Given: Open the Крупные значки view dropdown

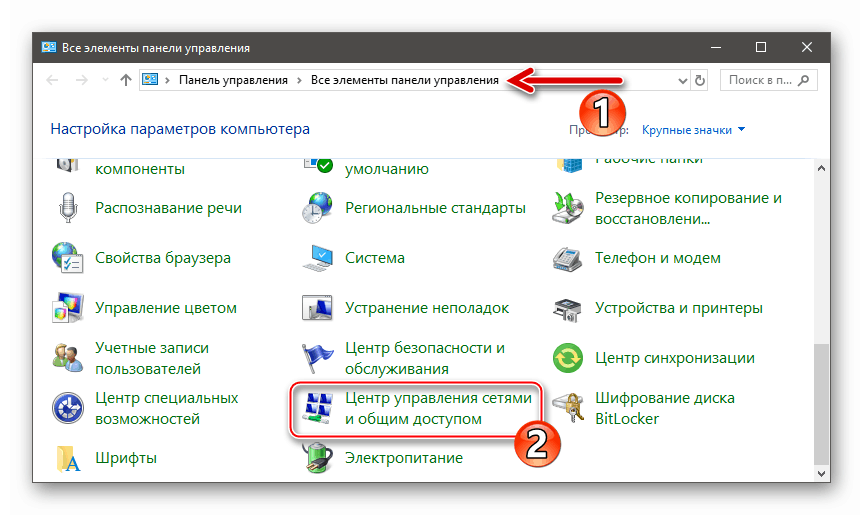Looking at the screenshot, I should point(693,130).
